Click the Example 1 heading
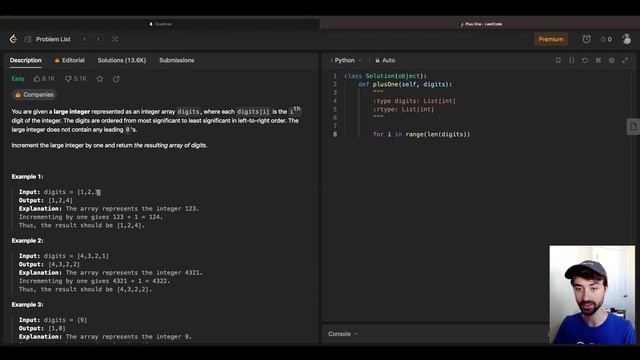Image resolution: width=640 pixels, height=360 pixels. [x=27, y=177]
